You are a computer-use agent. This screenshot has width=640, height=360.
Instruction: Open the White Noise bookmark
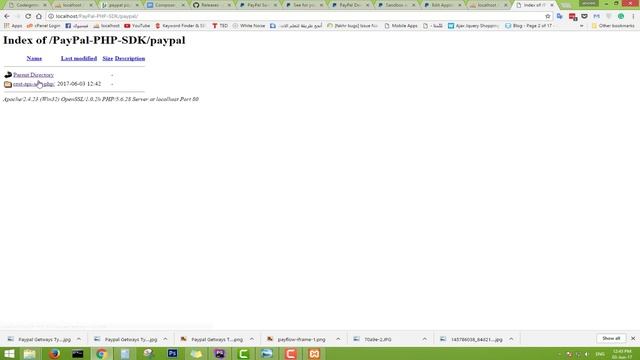coord(249,26)
